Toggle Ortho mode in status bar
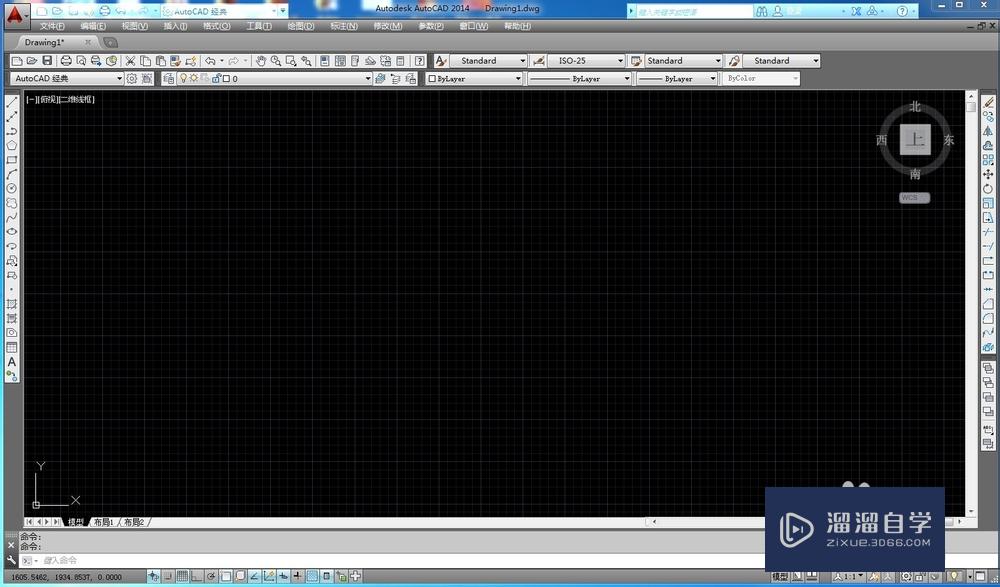The image size is (1000, 587). coord(196,576)
